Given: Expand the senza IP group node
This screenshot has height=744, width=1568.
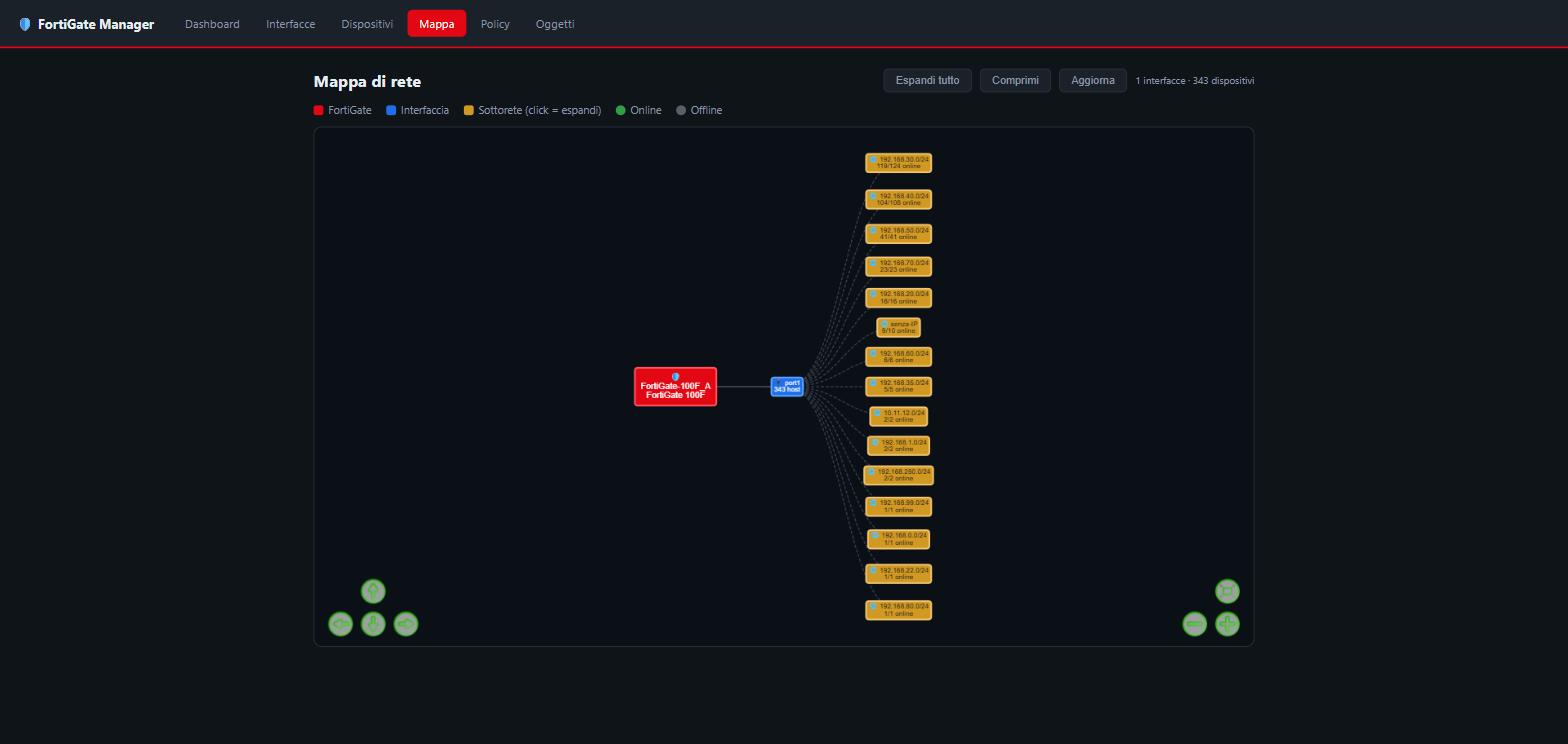Looking at the screenshot, I should [898, 328].
